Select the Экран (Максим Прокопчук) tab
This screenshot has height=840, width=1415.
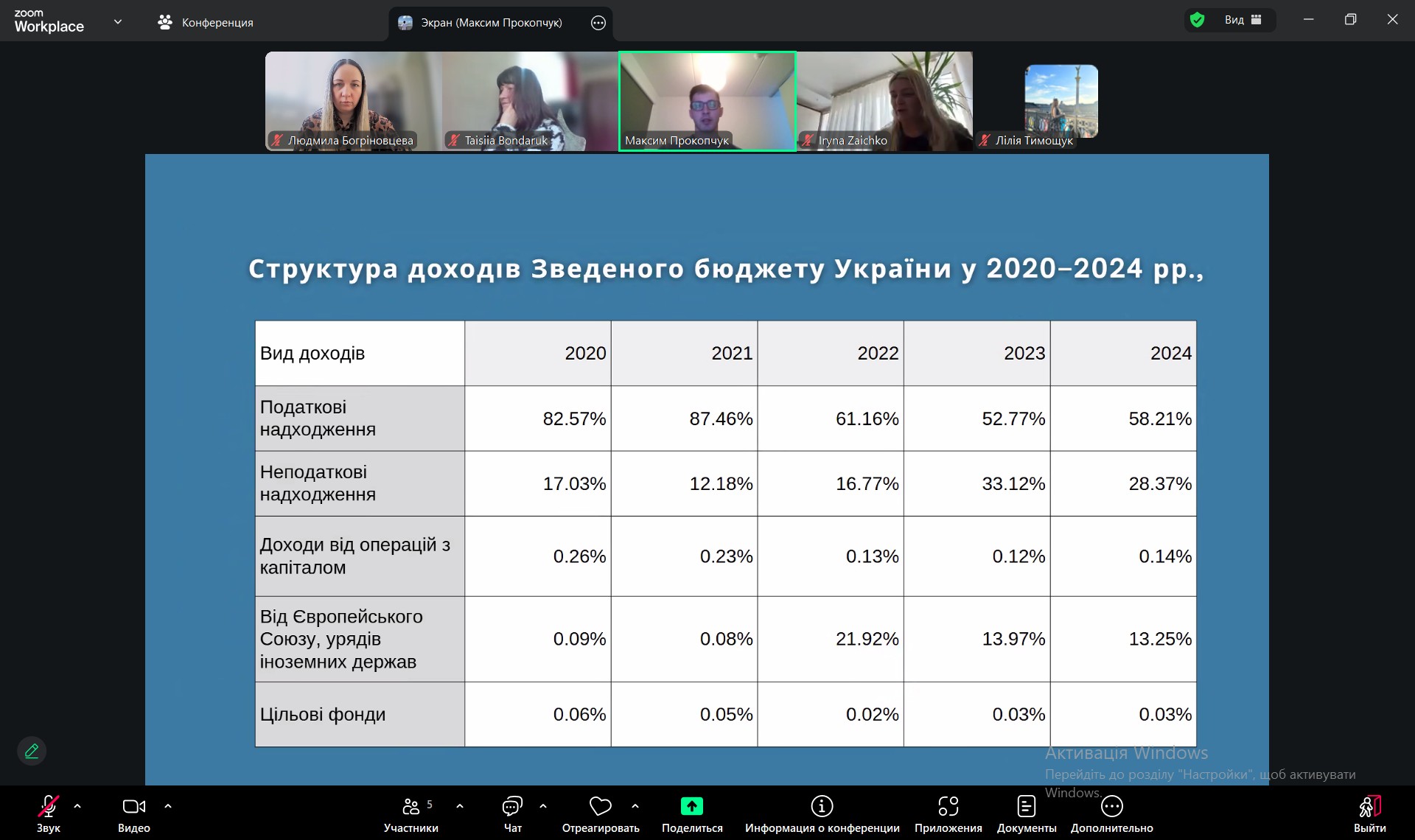click(490, 23)
